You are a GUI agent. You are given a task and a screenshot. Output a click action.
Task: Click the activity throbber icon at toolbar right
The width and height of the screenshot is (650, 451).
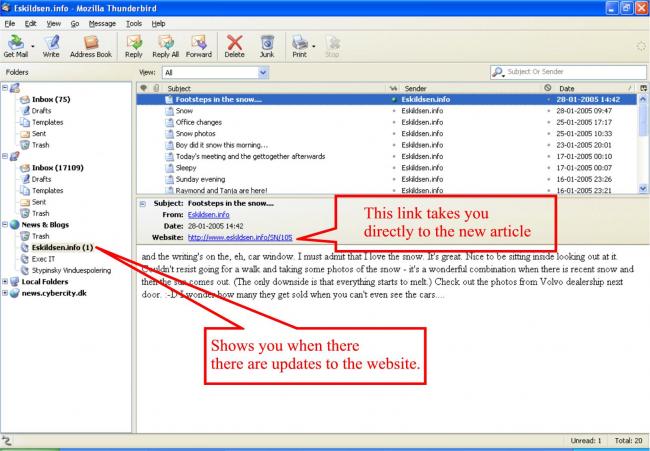[x=641, y=46]
